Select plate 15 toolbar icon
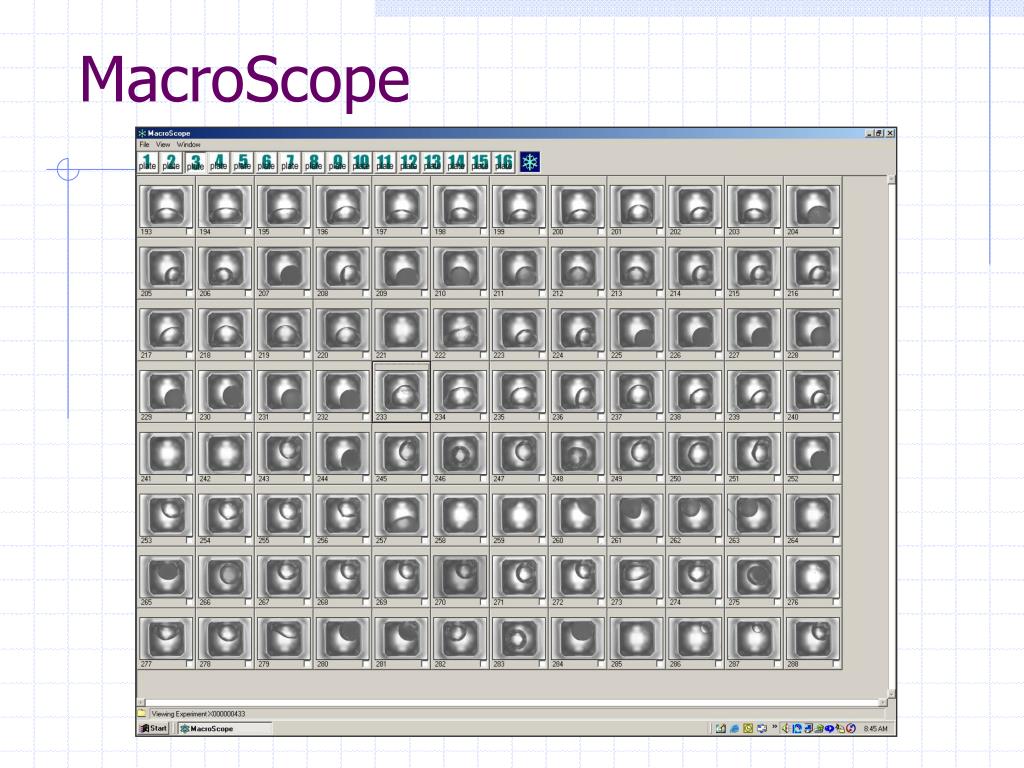The width and height of the screenshot is (1024, 768). (480, 162)
